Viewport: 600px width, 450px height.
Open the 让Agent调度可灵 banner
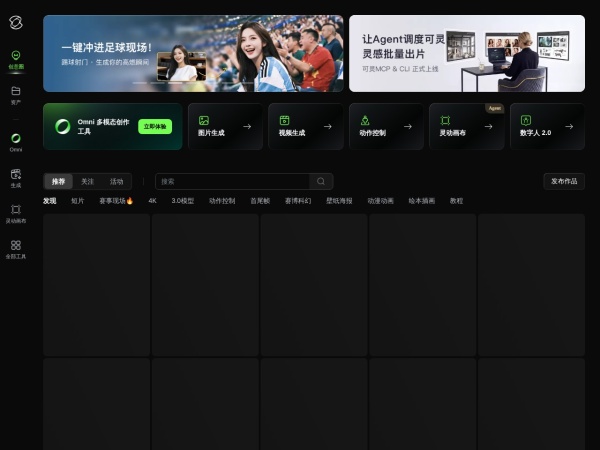[x=467, y=54]
